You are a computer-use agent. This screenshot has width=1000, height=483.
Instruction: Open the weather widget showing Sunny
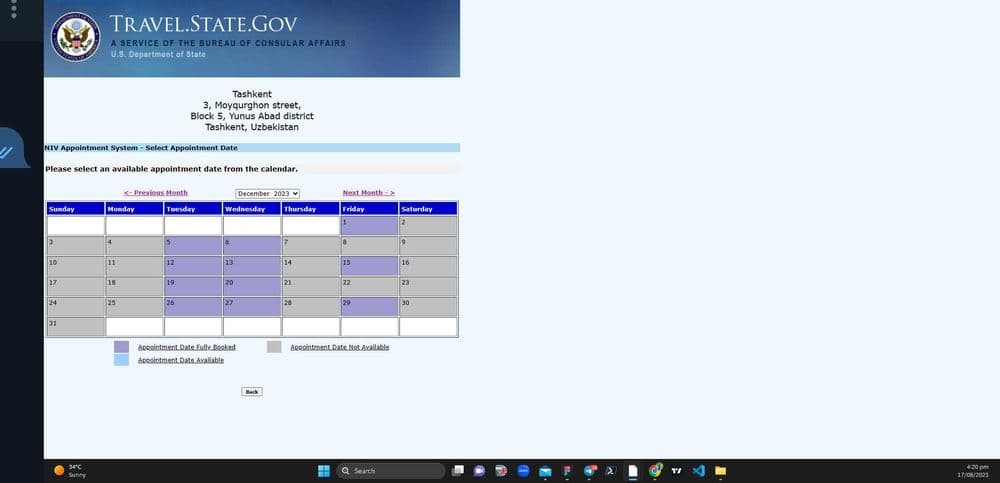click(x=70, y=471)
